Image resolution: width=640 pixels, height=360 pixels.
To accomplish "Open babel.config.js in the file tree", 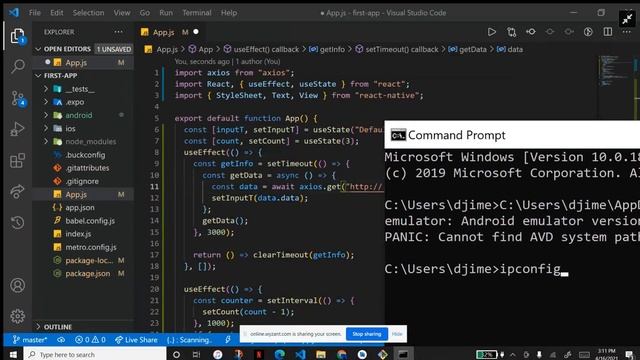I will click(83, 220).
